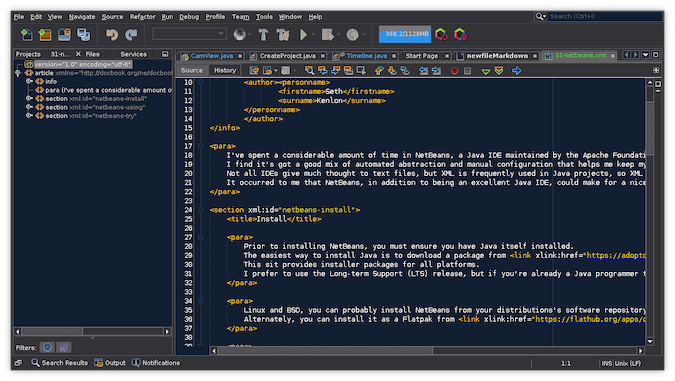
Task: Expand section netbeans-install tree node
Action: [x=29, y=99]
